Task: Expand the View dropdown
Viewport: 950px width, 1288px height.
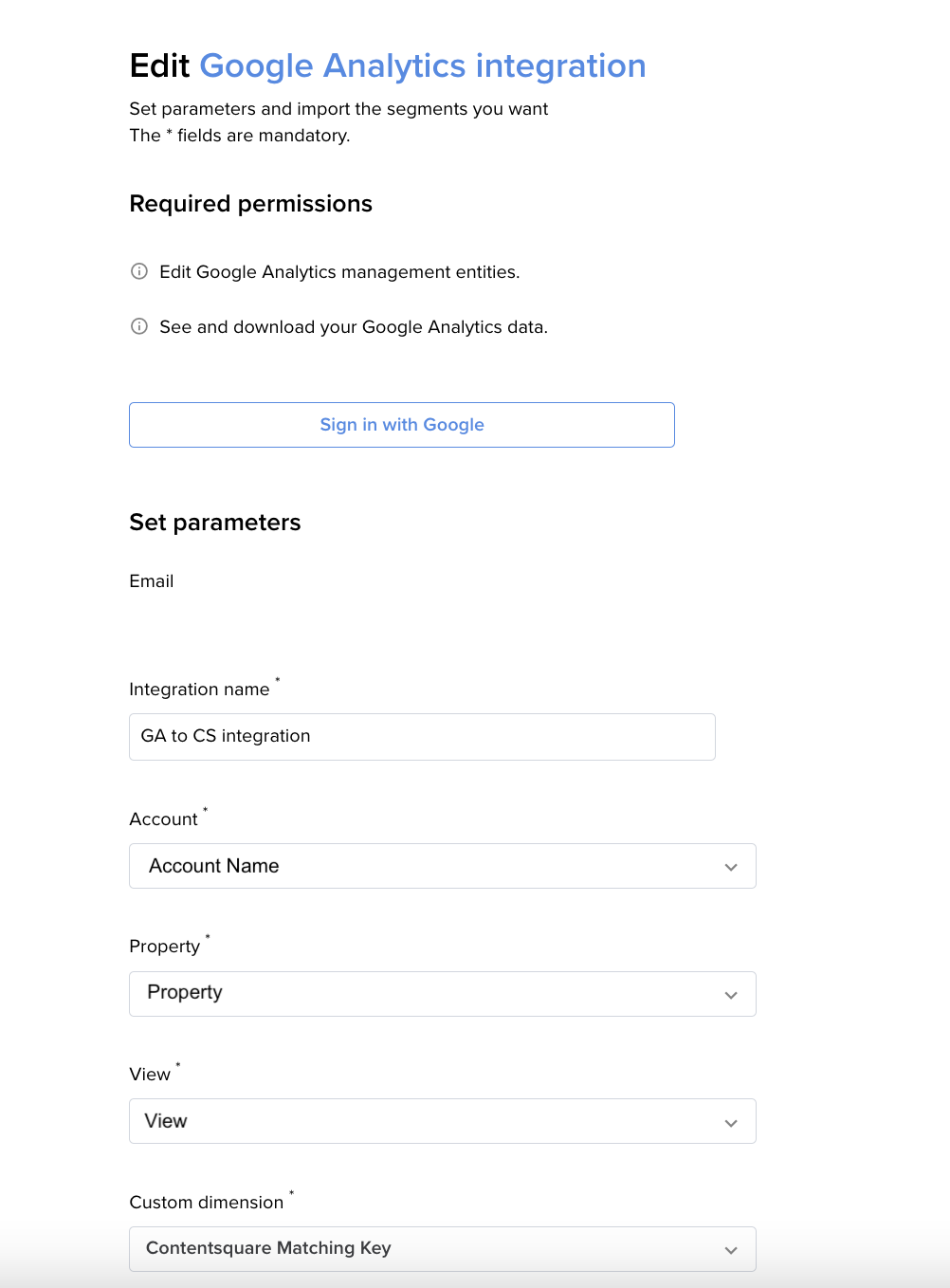Action: tap(442, 1121)
